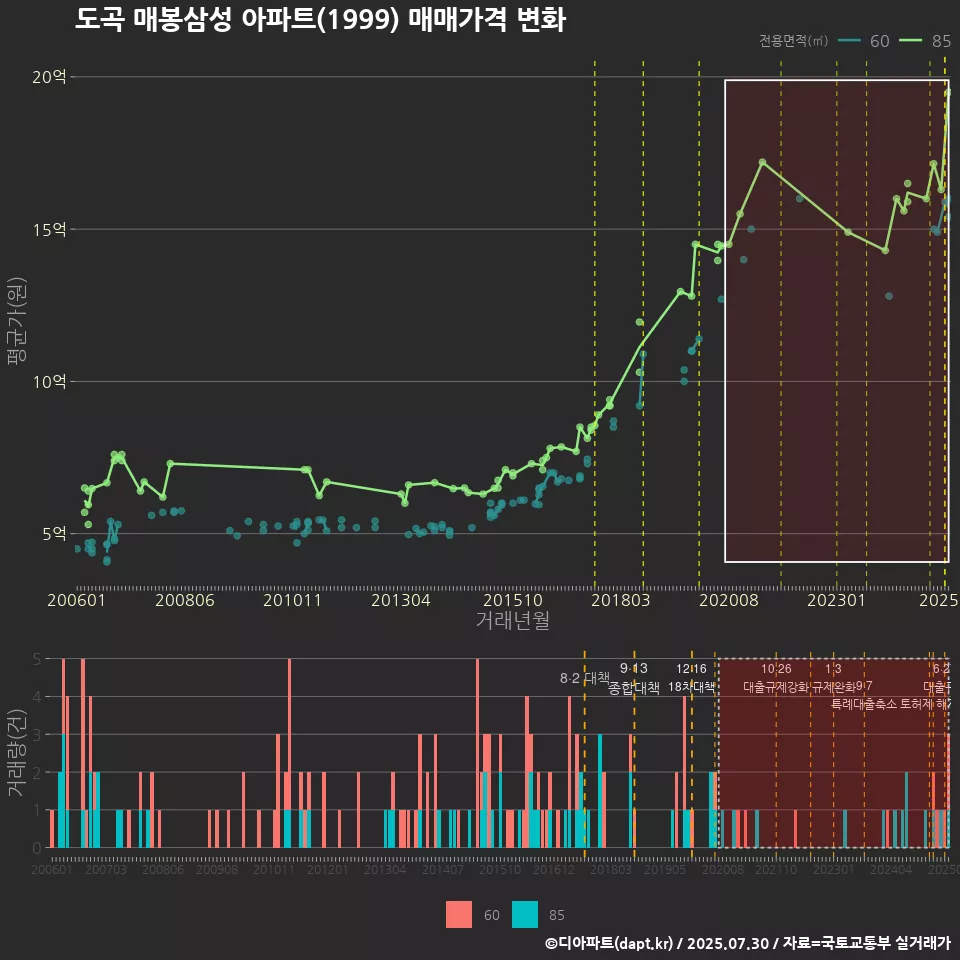Click the 전용면적(㎡) legend heading
Viewport: 960px width, 960px height.
click(793, 41)
